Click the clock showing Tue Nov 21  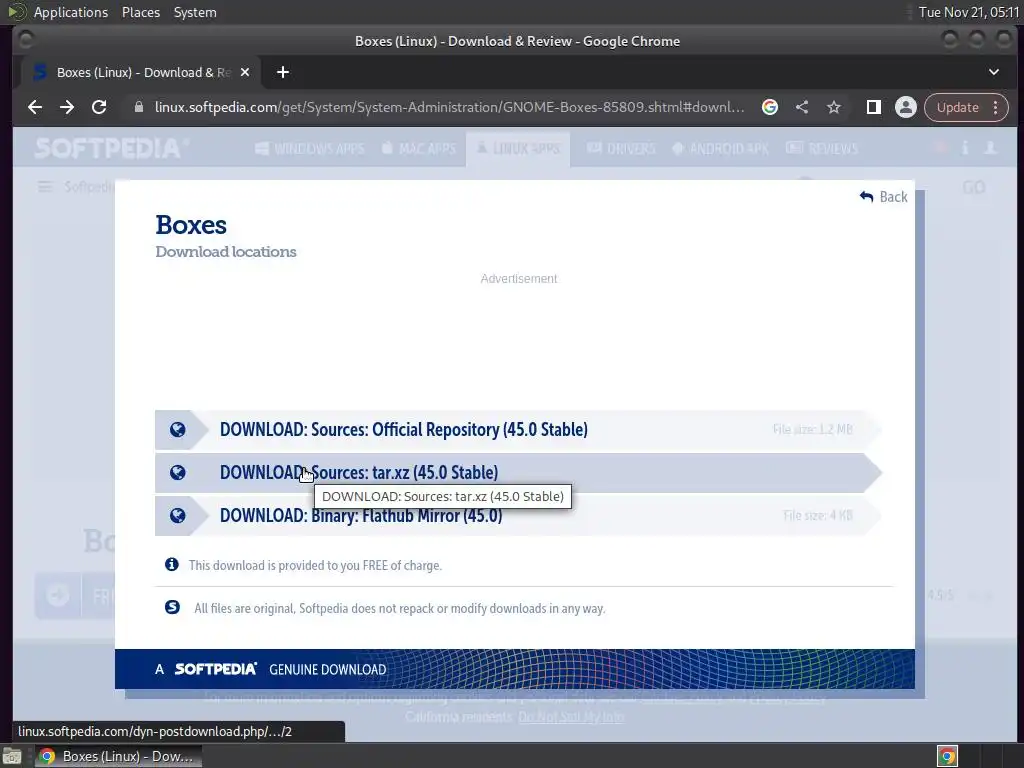(968, 12)
